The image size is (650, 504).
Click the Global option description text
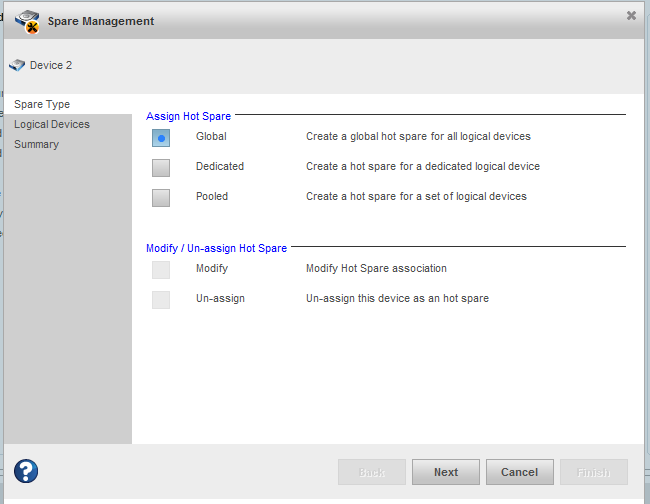[418, 136]
